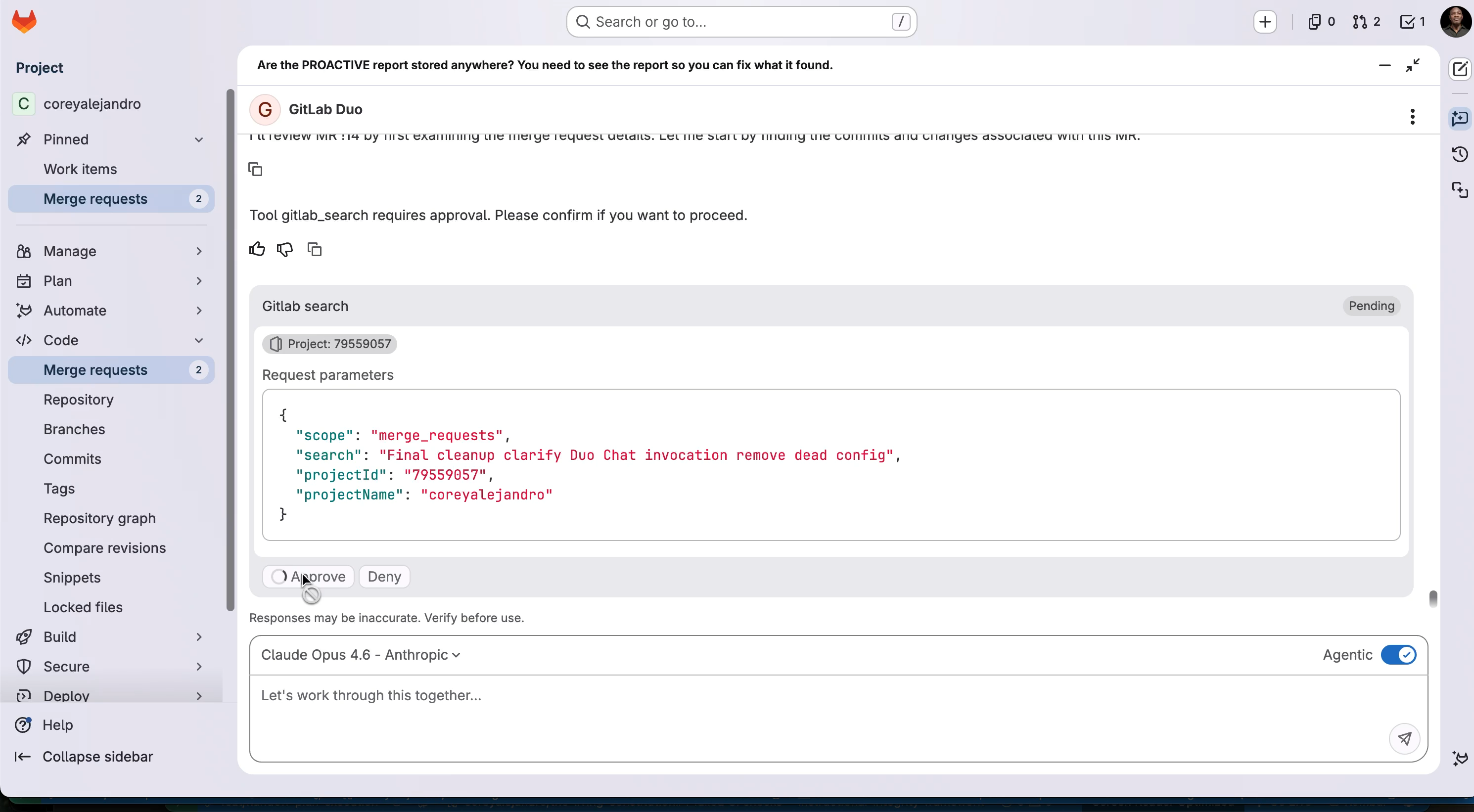
Task: Deny the Gitlab search tool request
Action: [384, 576]
